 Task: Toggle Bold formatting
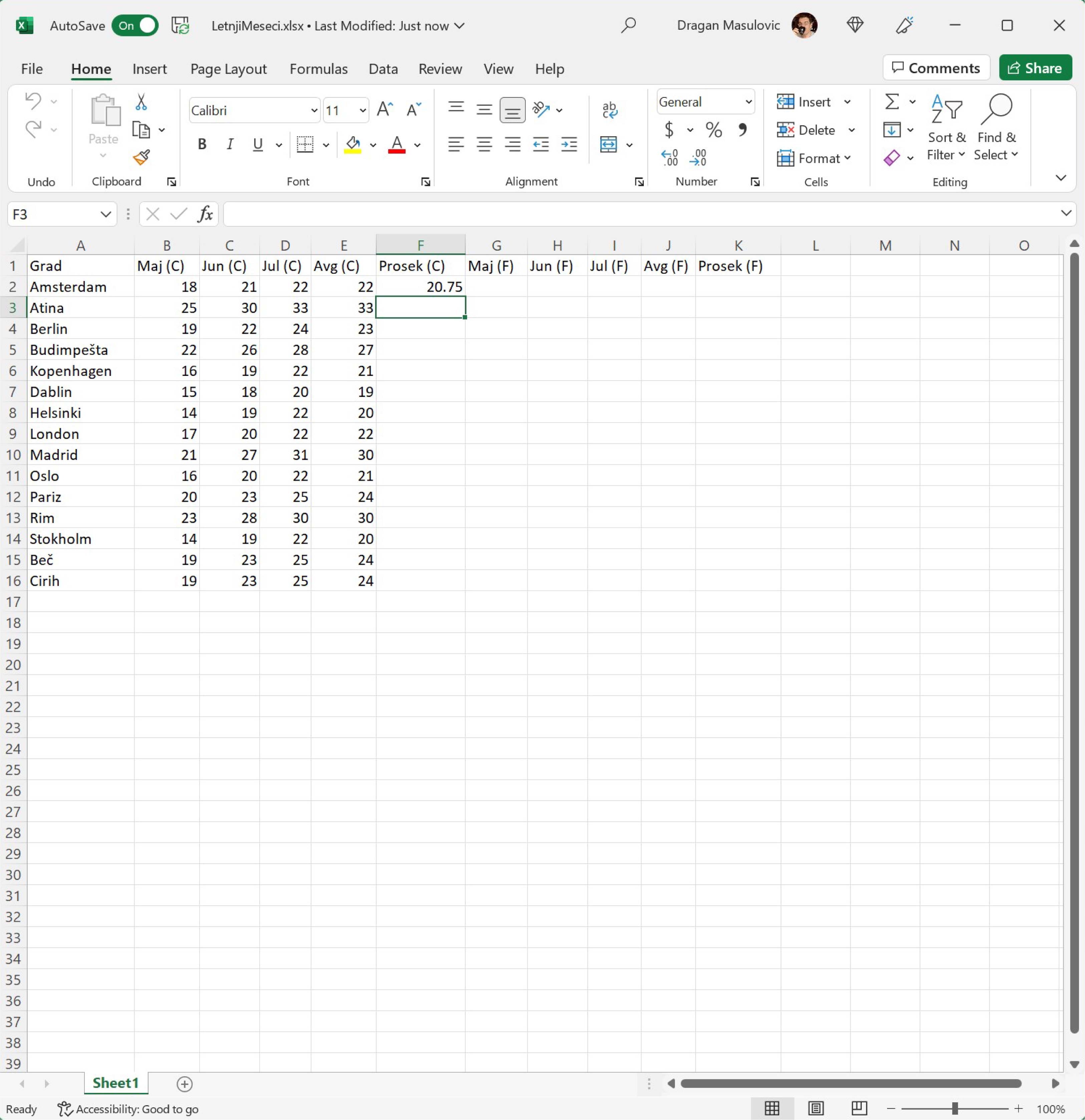[202, 145]
